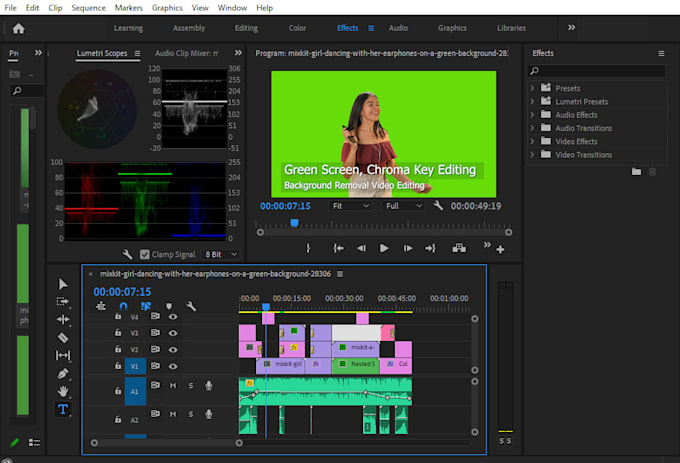Play the sequence in Program monitor
Screen dimensions: 680x463
(x=384, y=248)
